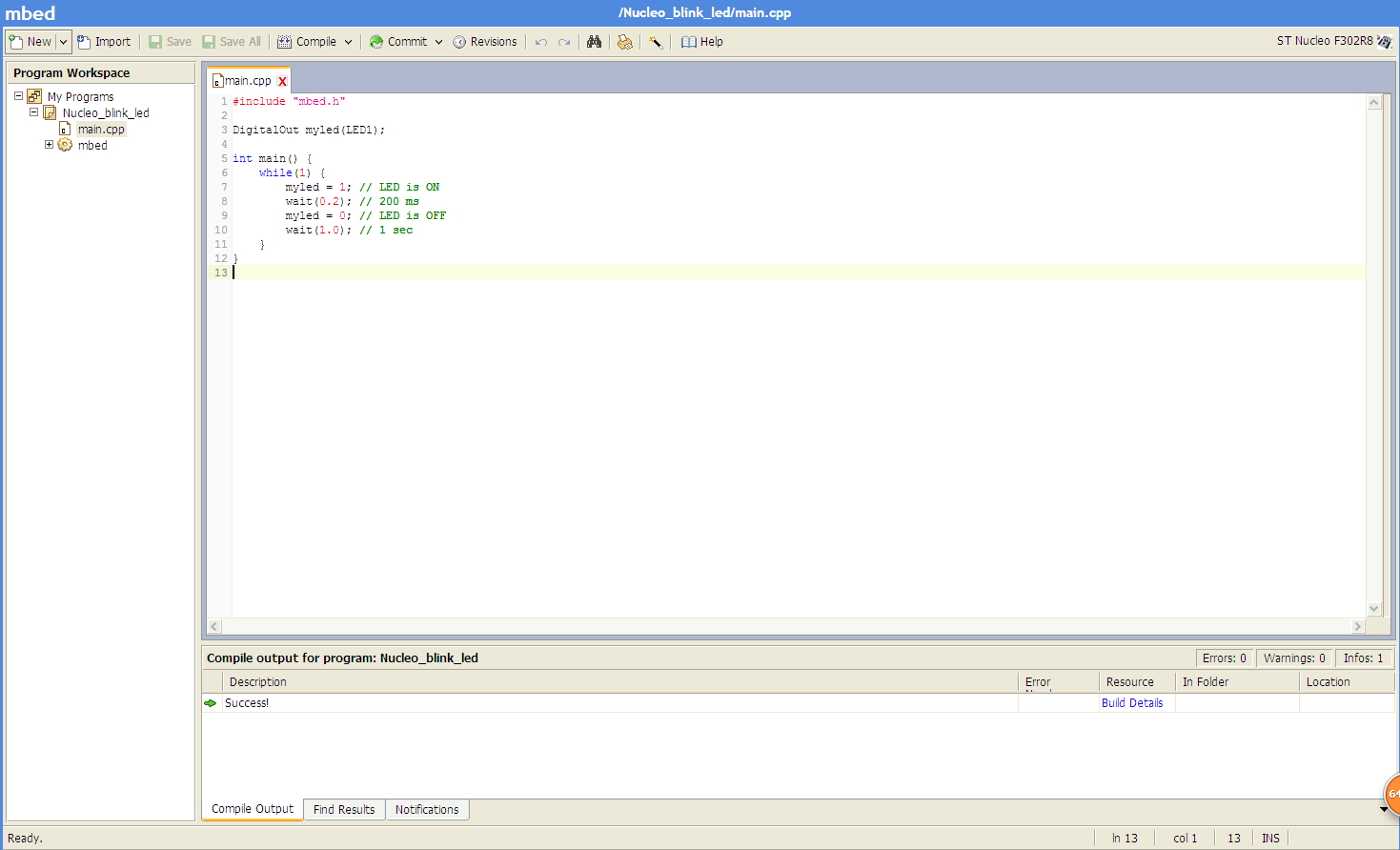Select the Success! compile result row
Image resolution: width=1400 pixels, height=850 pixels.
(x=798, y=703)
